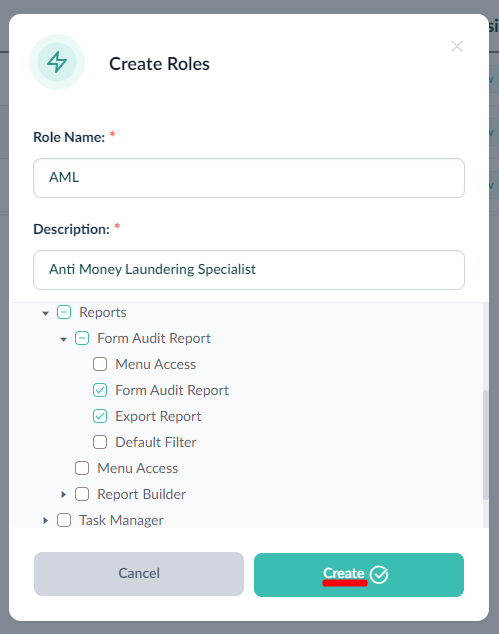Expand the Report Builder node
The image size is (499, 634).
(x=63, y=494)
